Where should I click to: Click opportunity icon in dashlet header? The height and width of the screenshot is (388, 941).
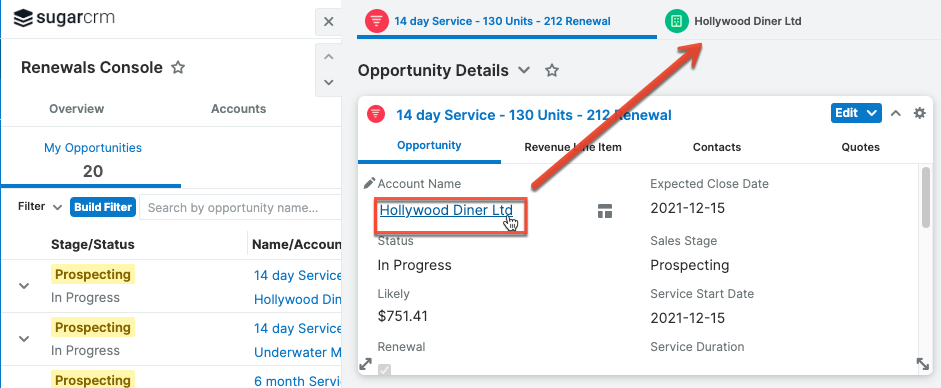[376, 114]
